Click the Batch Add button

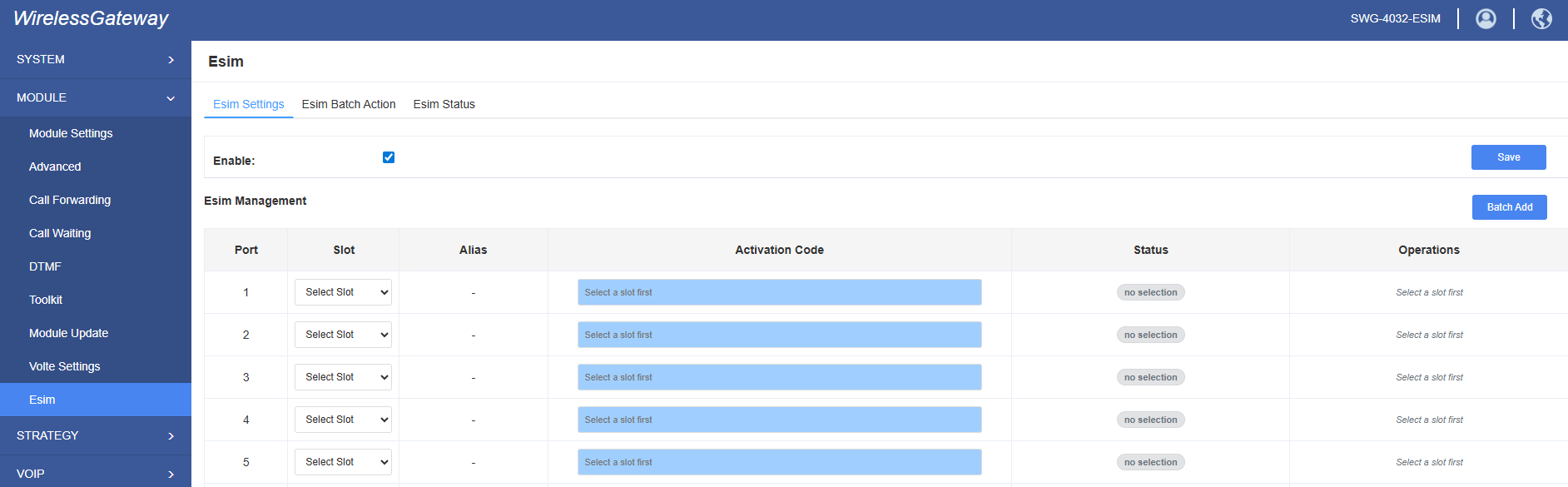1509,207
